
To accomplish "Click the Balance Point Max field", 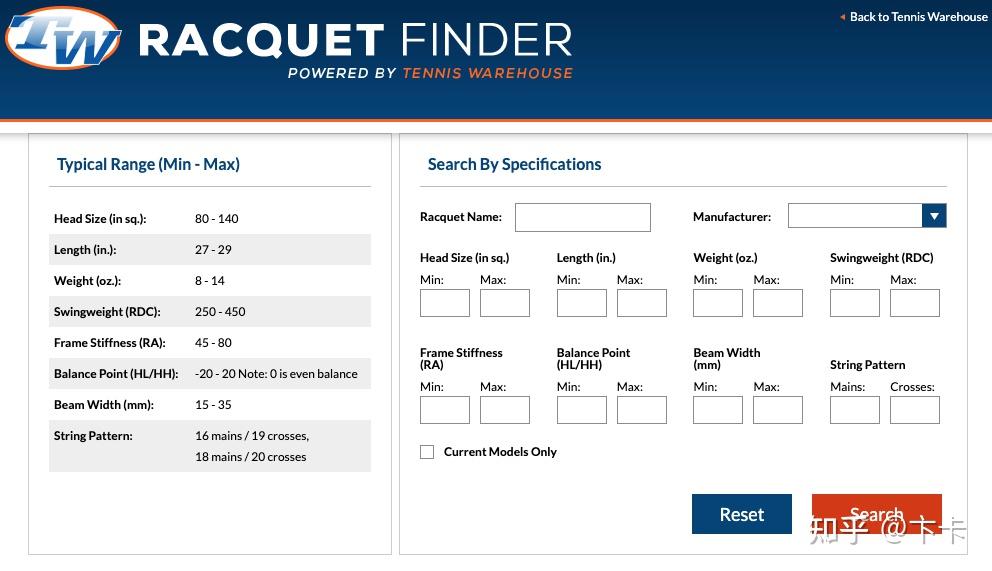I will 642,410.
